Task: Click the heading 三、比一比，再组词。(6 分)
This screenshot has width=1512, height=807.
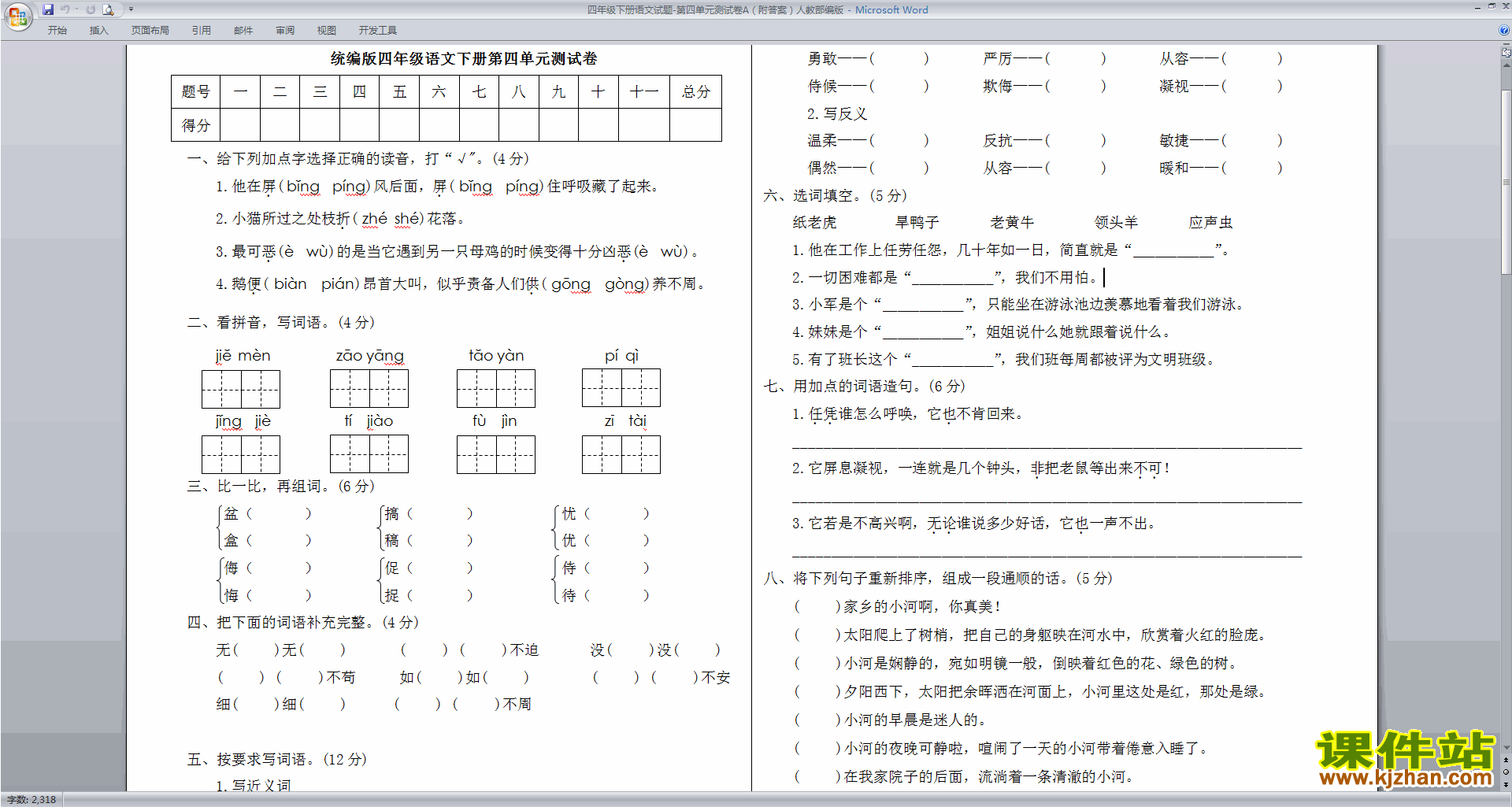Action: [x=281, y=487]
